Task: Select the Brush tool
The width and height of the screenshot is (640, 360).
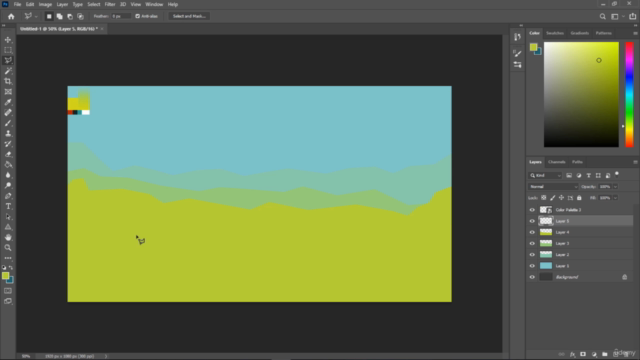Action: point(8,123)
